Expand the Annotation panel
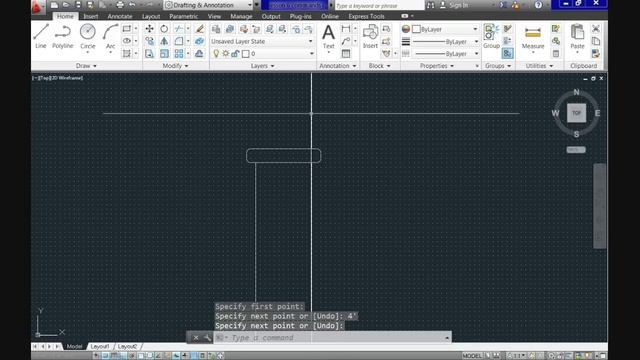The width and height of the screenshot is (640, 360). (338, 66)
